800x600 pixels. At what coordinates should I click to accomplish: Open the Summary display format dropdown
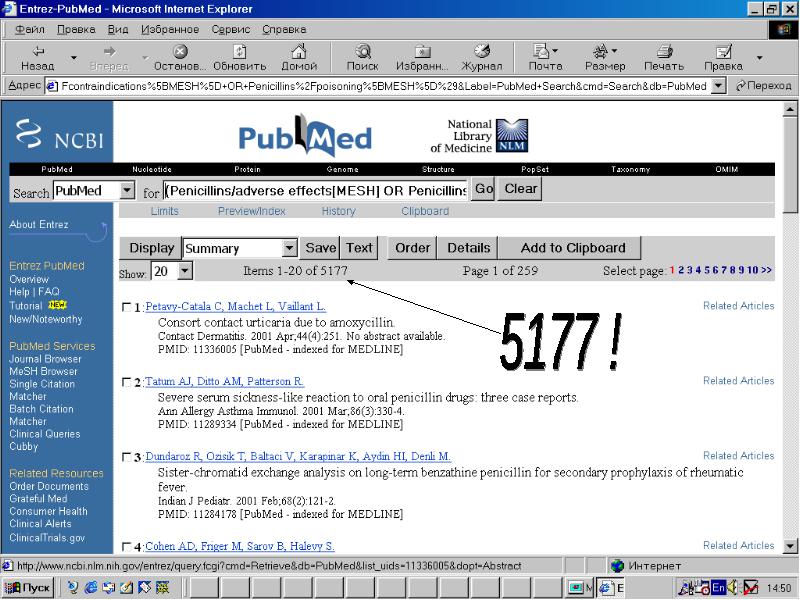pyautogui.click(x=289, y=248)
